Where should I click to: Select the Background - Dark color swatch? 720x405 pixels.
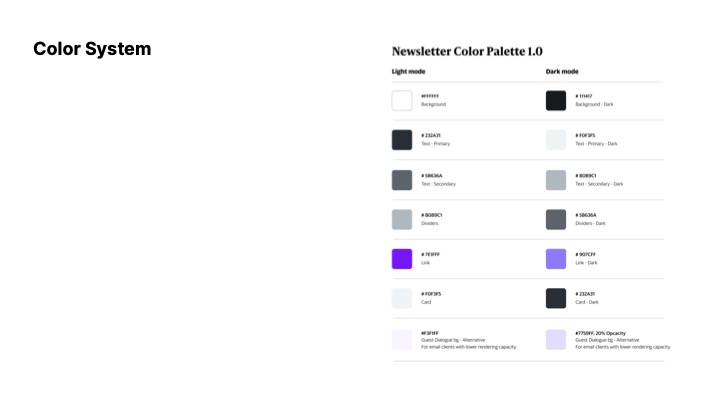(x=556, y=101)
